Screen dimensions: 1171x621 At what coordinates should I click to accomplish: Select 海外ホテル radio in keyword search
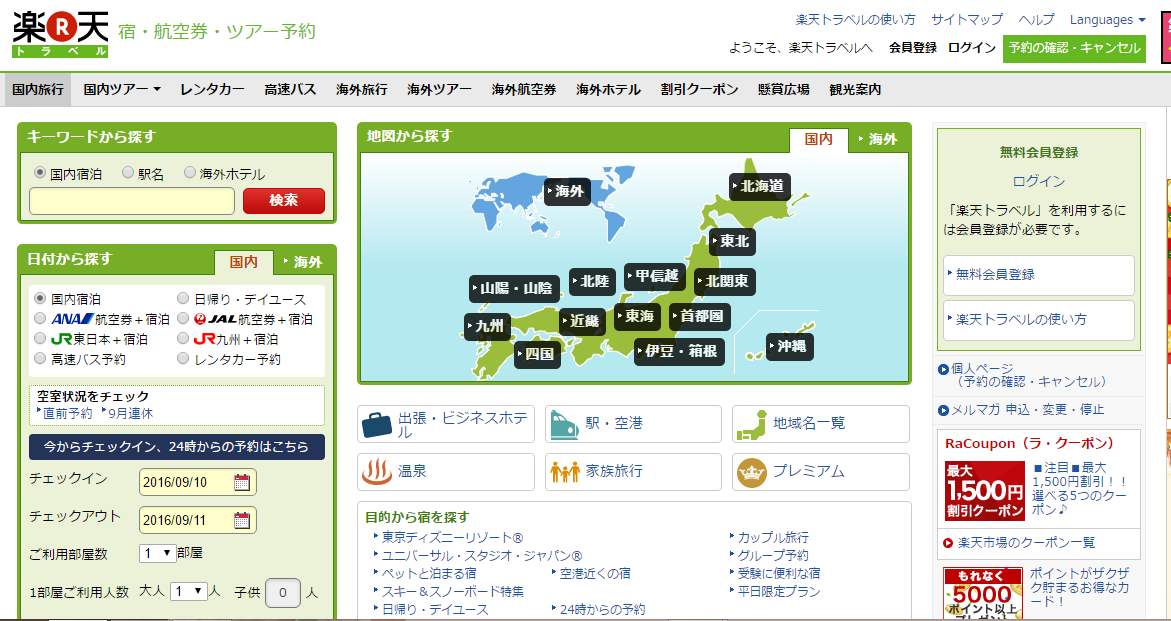(190, 173)
